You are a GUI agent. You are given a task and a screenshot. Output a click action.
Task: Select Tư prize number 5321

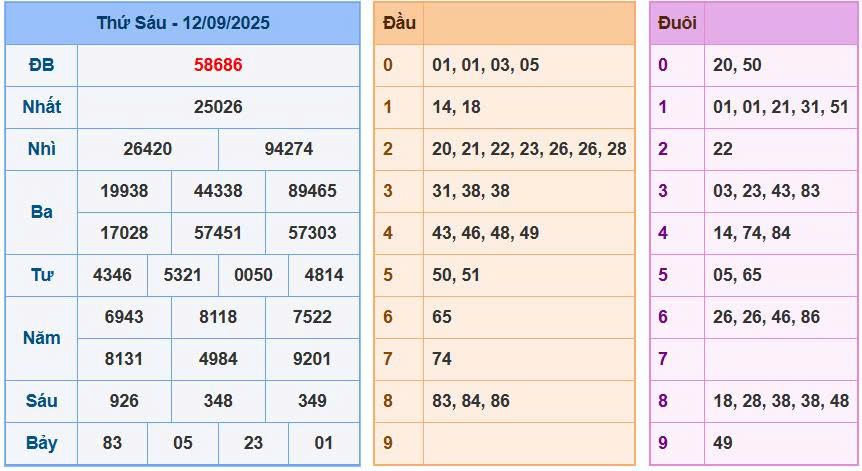pos(183,275)
